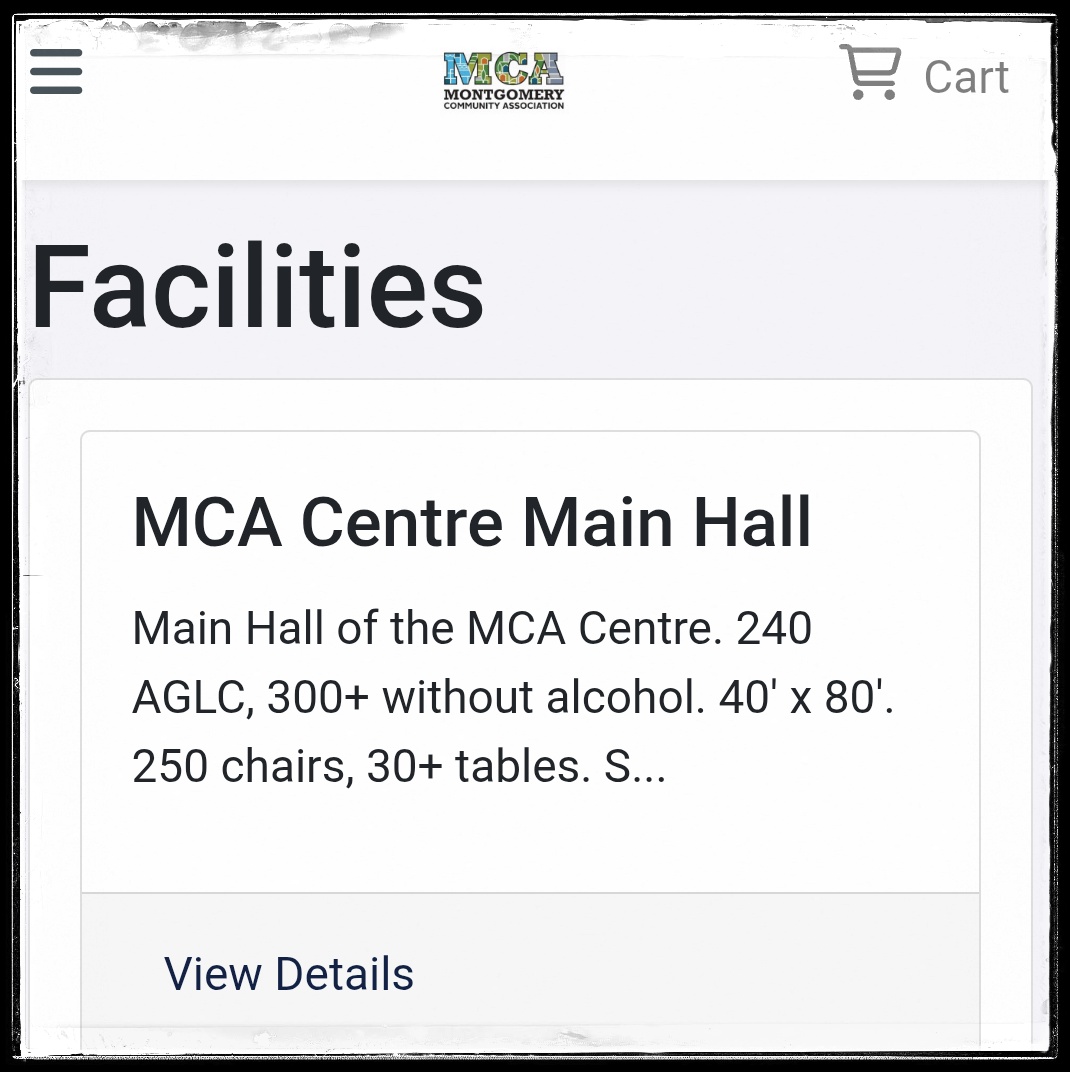This screenshot has height=1072, width=1070.
Task: Open View Details for Main Hall
Action: [289, 974]
